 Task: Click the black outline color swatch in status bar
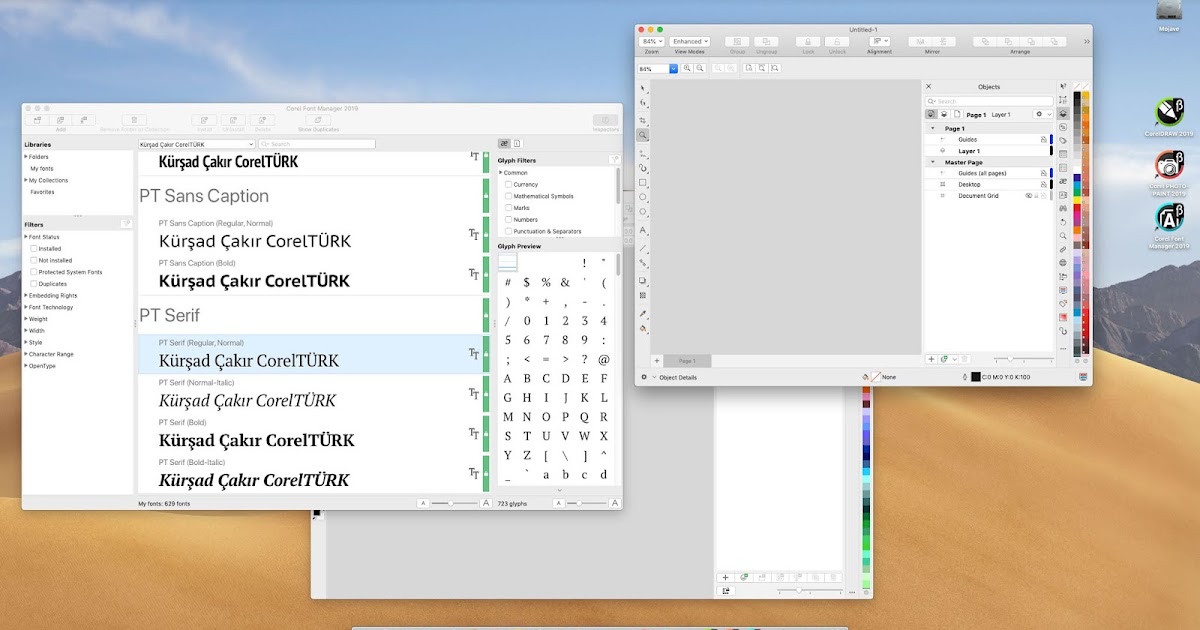[x=976, y=377]
